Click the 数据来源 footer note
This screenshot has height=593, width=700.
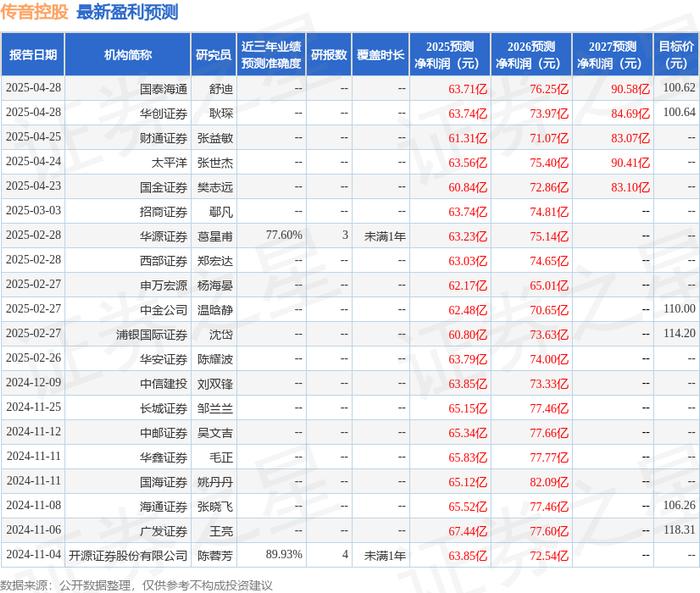[x=136, y=585]
